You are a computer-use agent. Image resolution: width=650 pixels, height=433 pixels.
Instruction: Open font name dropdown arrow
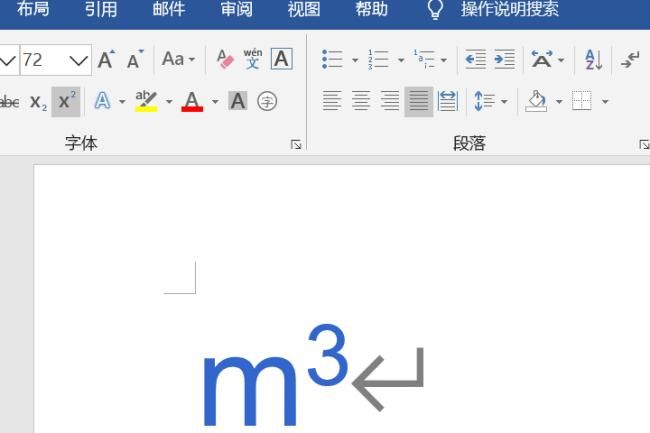point(8,61)
